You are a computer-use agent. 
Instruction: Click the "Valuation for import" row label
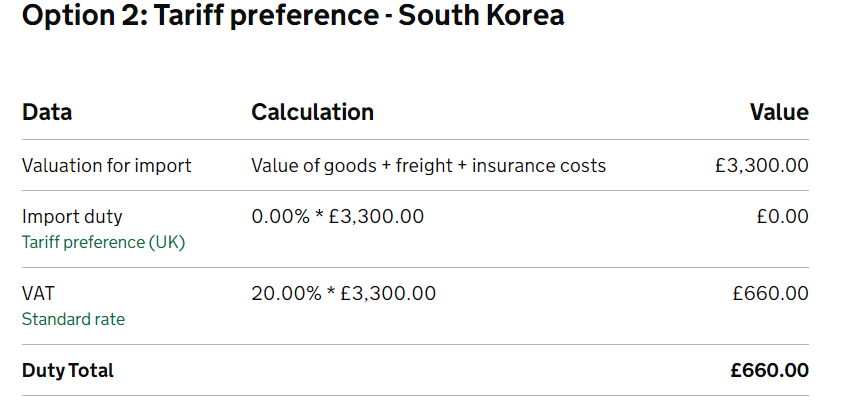pos(106,165)
